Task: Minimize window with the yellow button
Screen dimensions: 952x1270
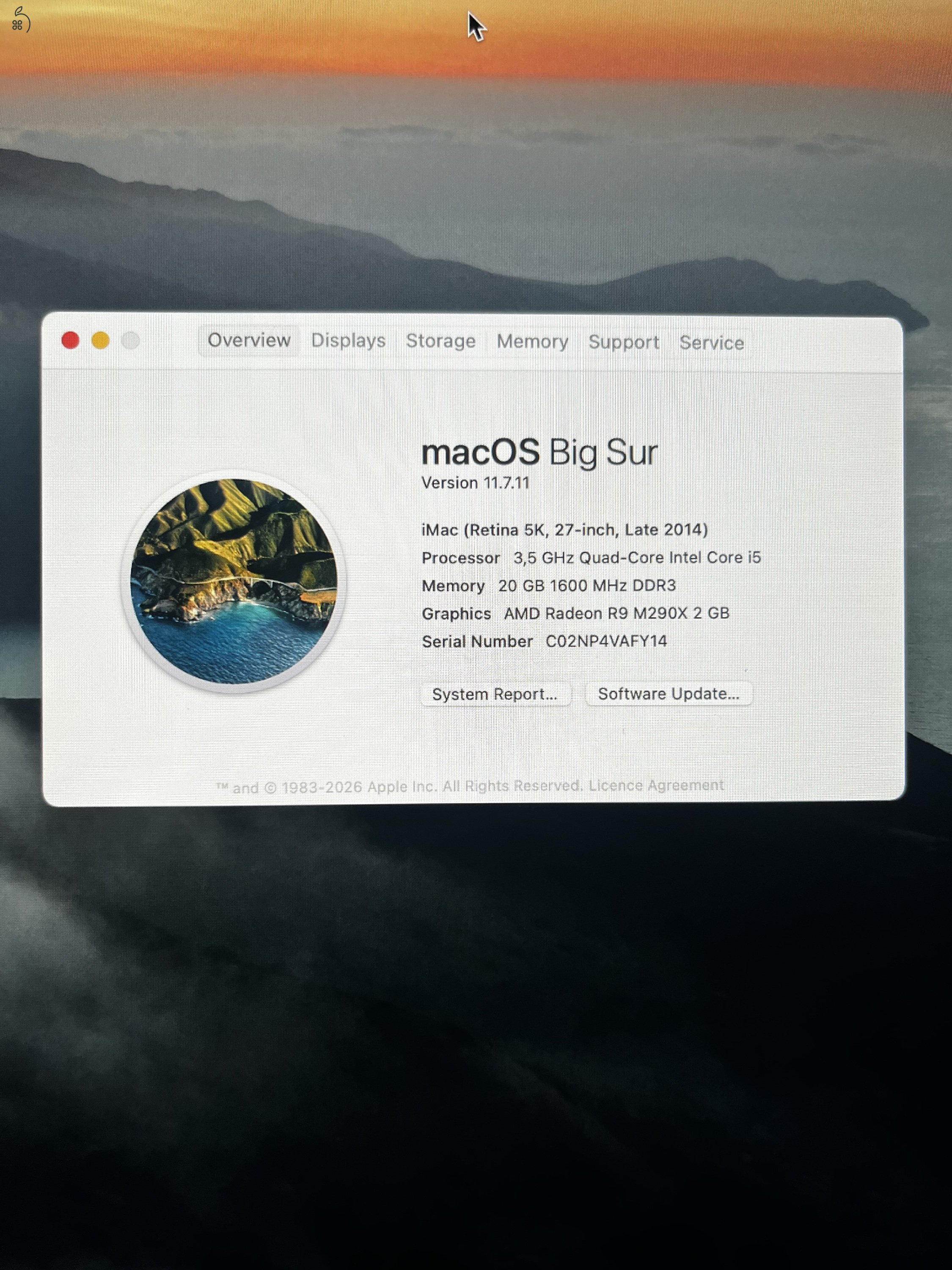Action: [x=100, y=340]
